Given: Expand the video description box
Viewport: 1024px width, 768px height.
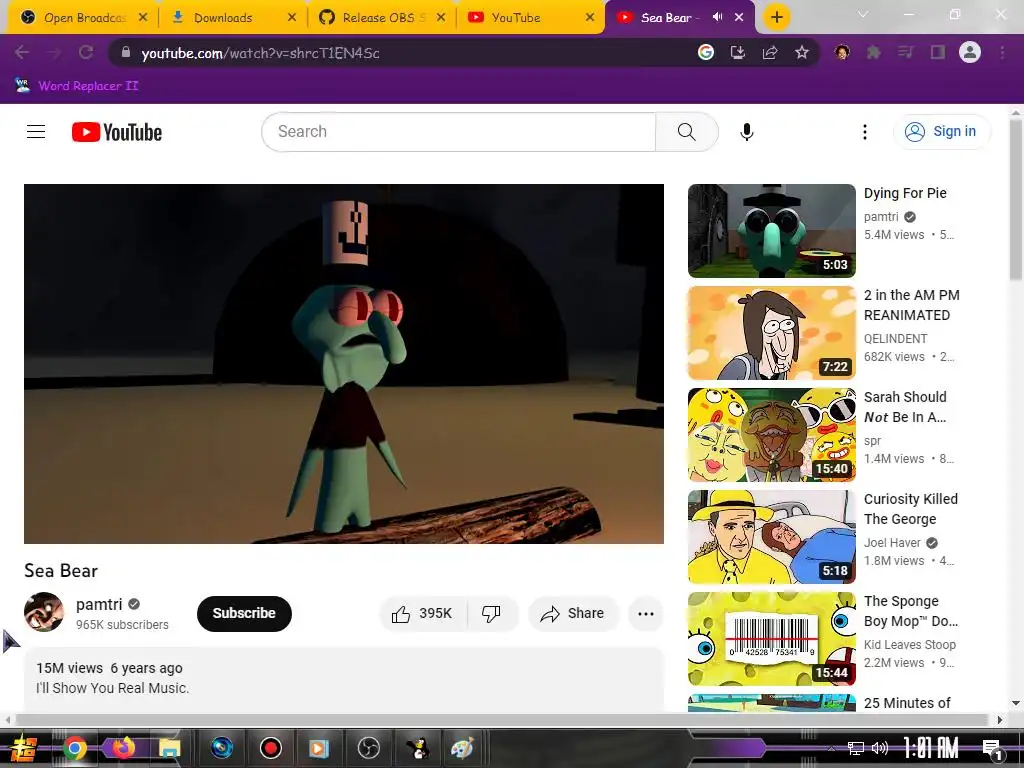Looking at the screenshot, I should pos(344,679).
